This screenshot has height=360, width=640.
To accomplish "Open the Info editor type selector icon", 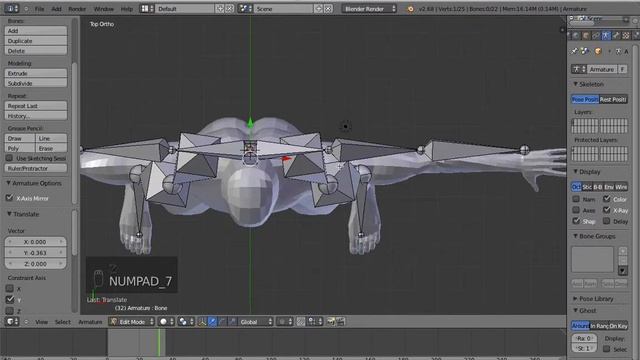I will click(x=11, y=9).
